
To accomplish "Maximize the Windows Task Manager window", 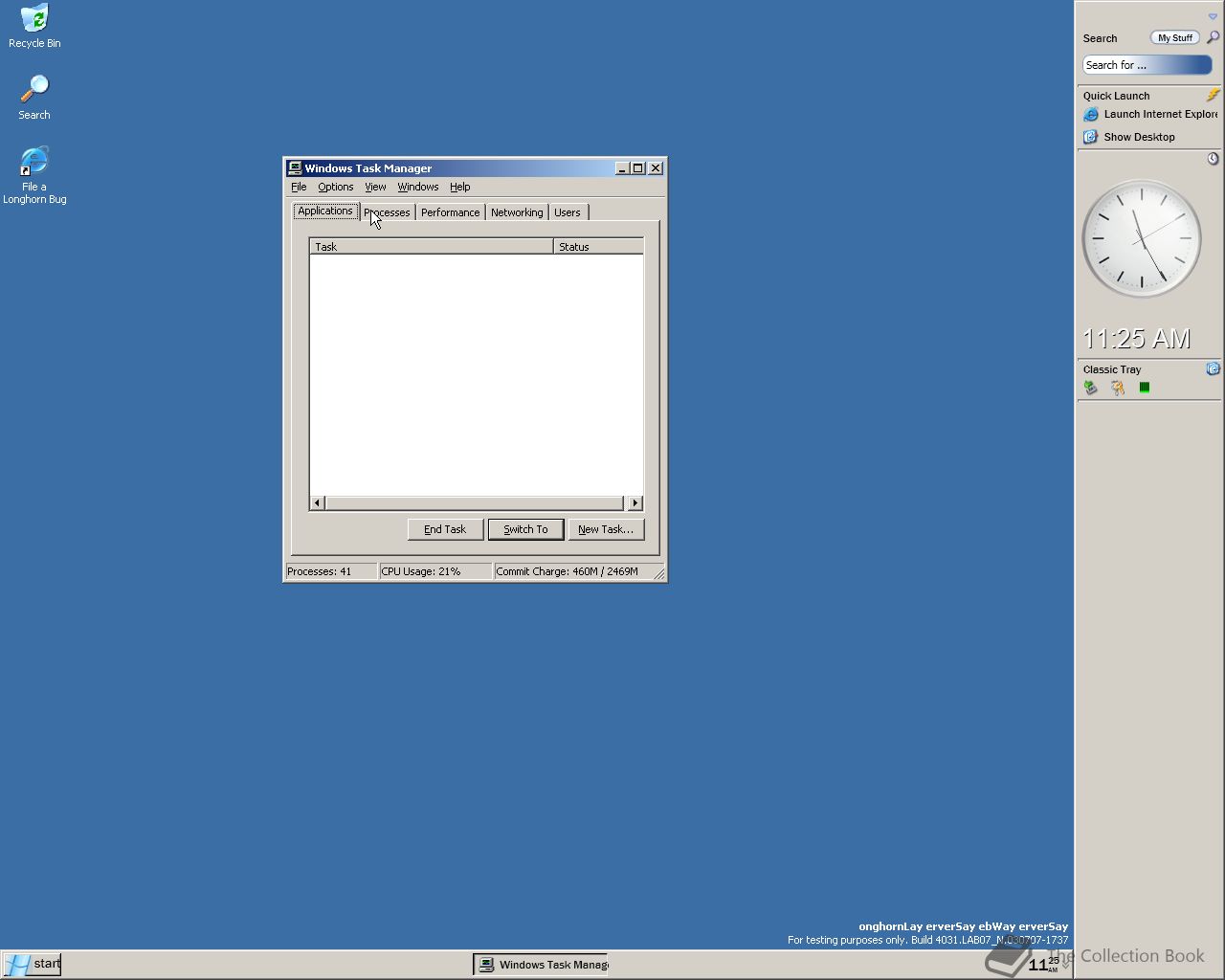I will [637, 168].
